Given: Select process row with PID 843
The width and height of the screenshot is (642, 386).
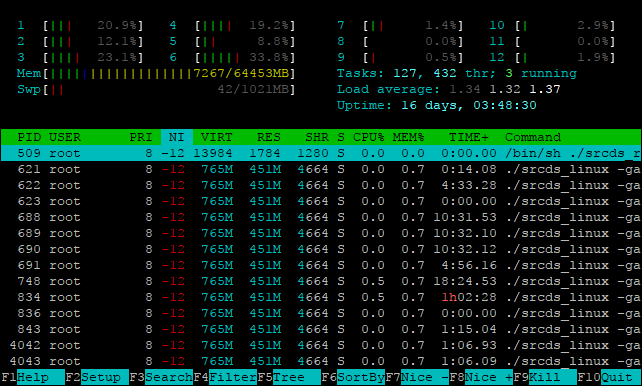Looking at the screenshot, I should [x=321, y=329].
